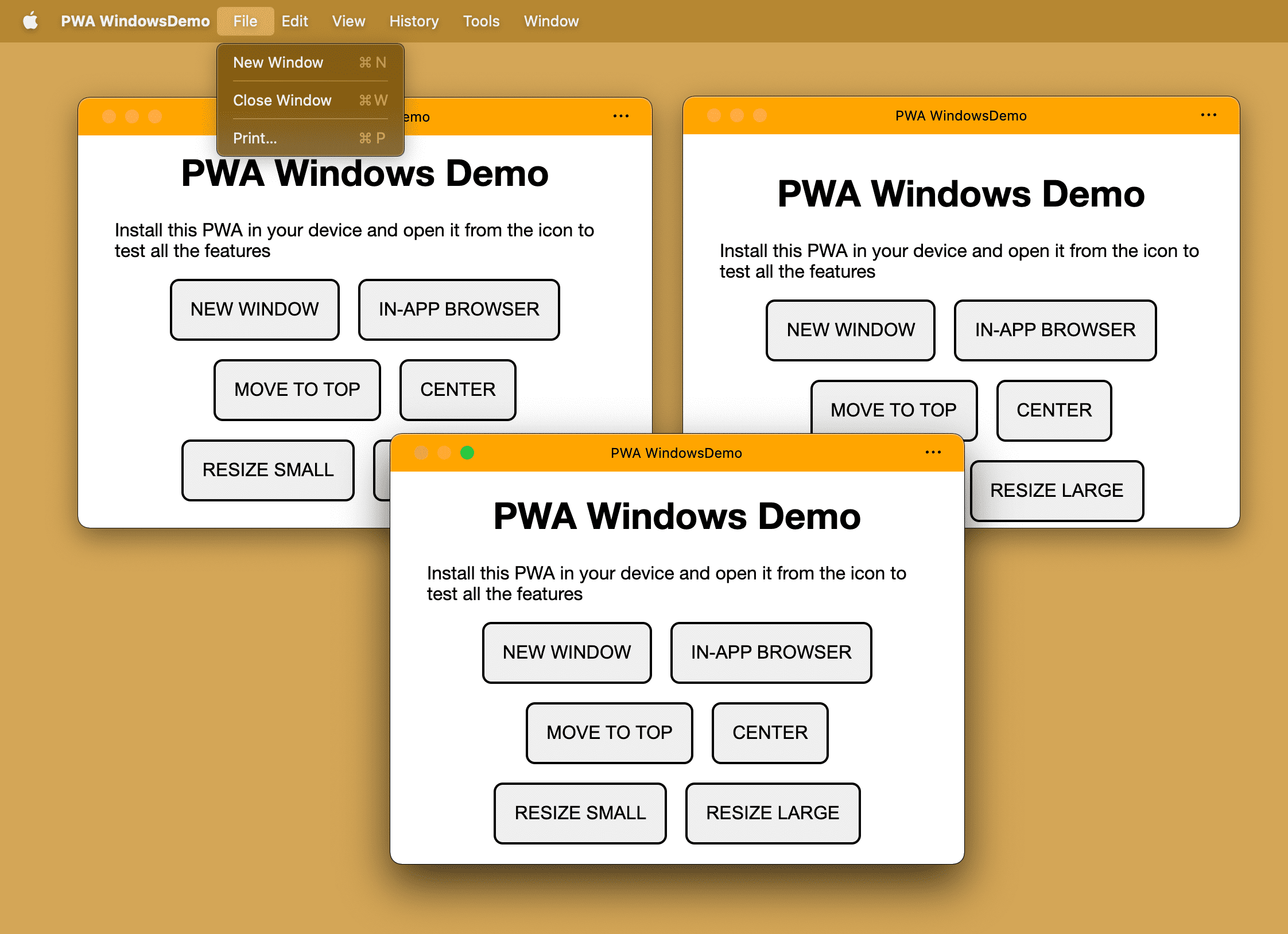Image resolution: width=1288 pixels, height=934 pixels.
Task: Expand the three-dot menu on back-right window
Action: coord(1208,115)
